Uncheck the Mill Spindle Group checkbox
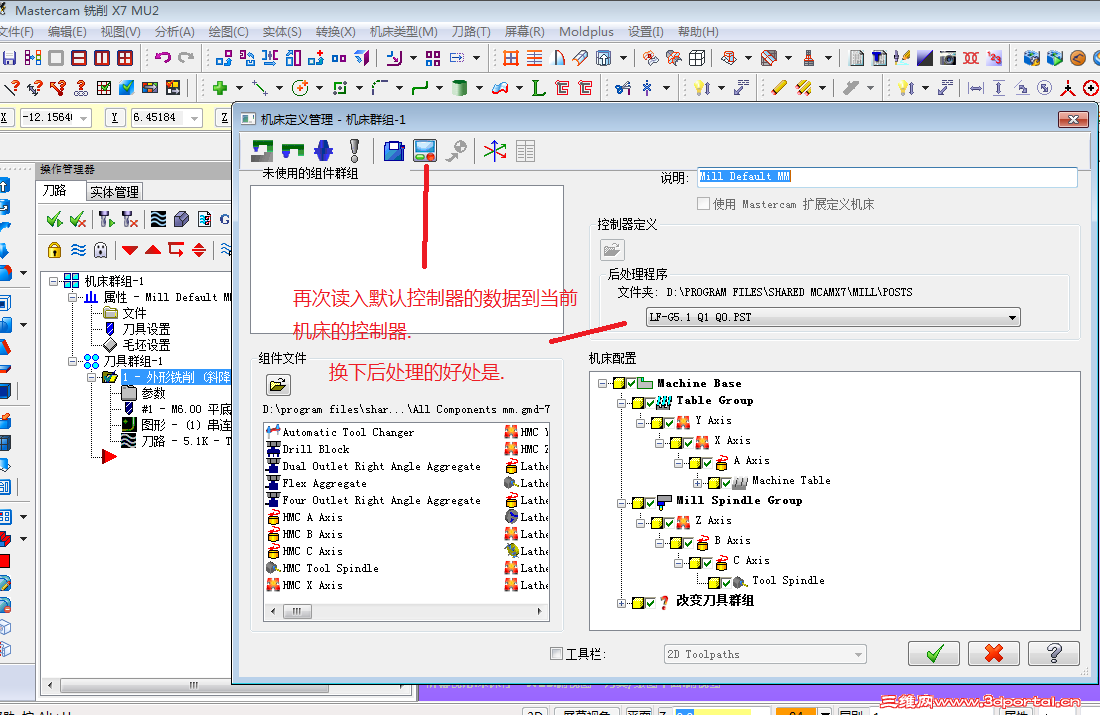The width and height of the screenshot is (1100, 715). tap(650, 502)
